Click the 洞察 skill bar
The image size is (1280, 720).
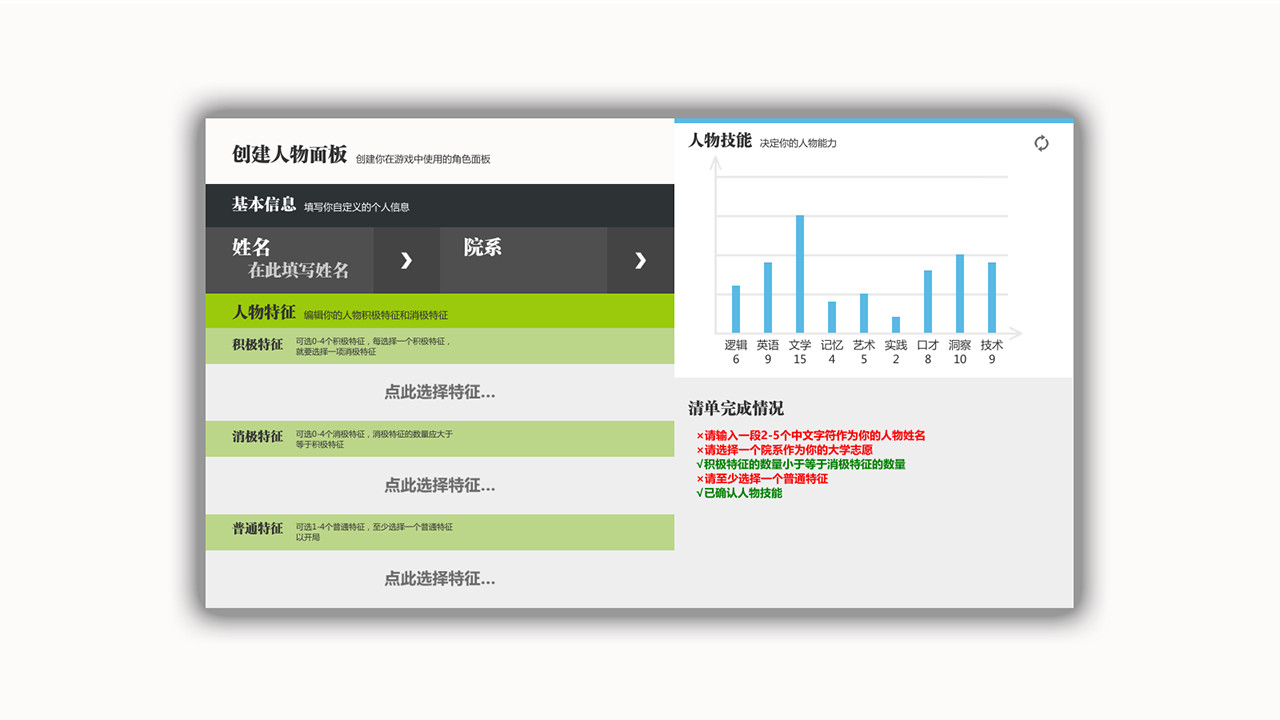click(x=960, y=293)
